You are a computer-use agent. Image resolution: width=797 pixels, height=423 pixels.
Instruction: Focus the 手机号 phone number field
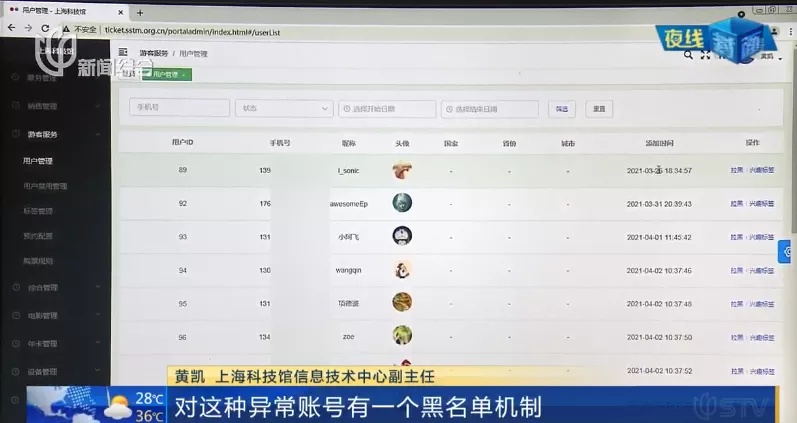(x=179, y=108)
